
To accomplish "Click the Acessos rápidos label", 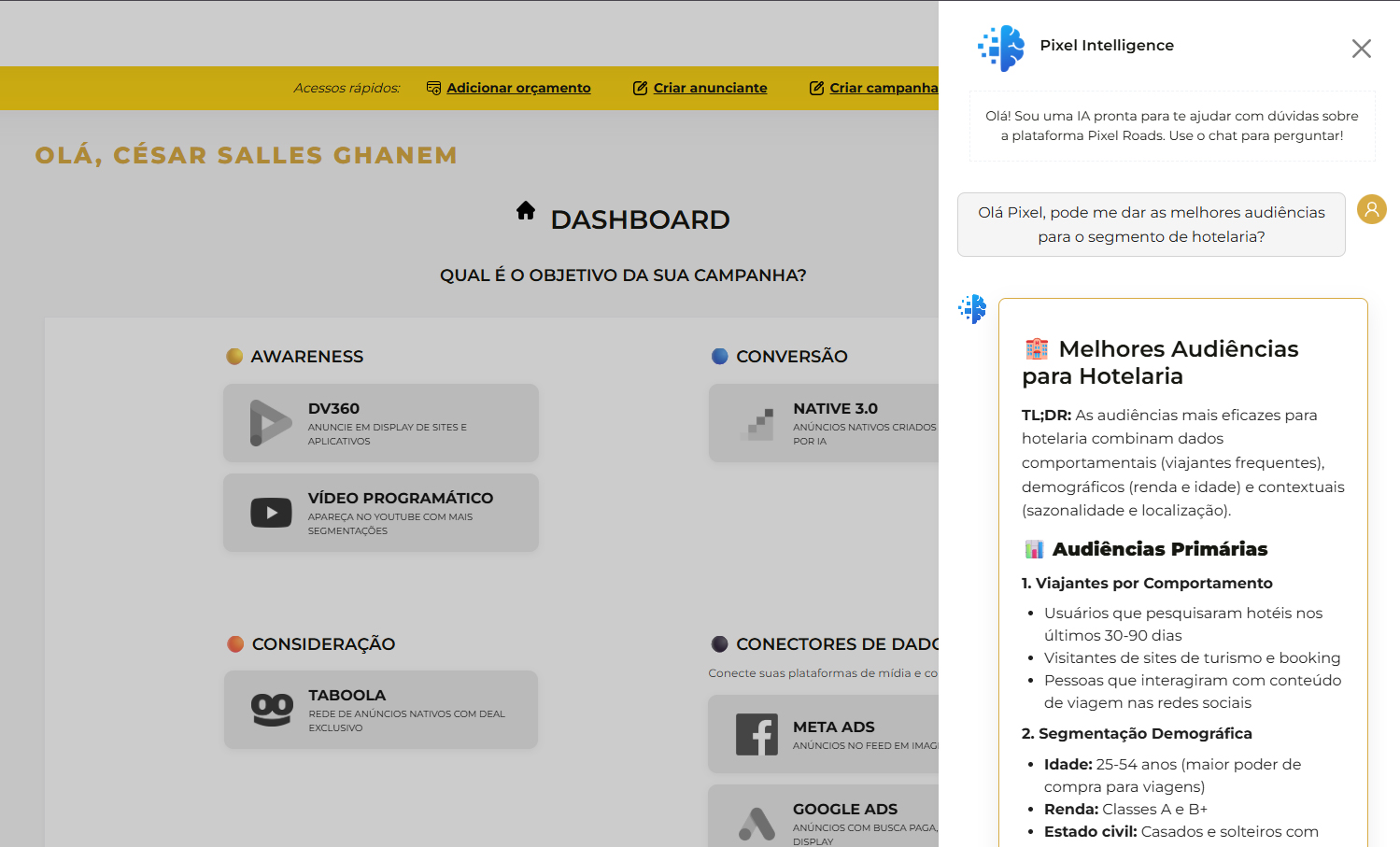I will pyautogui.click(x=346, y=88).
